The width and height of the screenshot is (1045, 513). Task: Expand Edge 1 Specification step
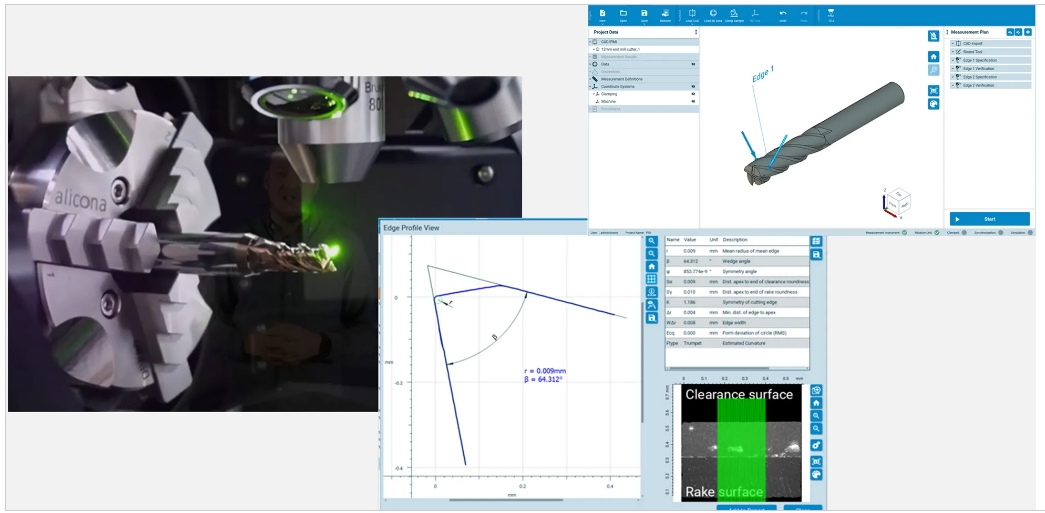pyautogui.click(x=952, y=60)
